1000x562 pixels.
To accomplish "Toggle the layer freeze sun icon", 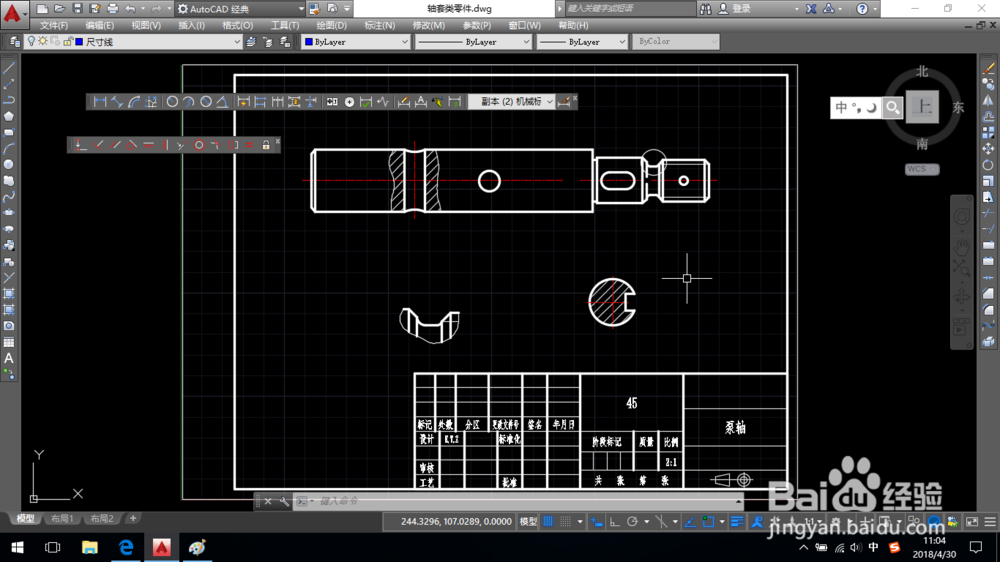I will pos(43,41).
